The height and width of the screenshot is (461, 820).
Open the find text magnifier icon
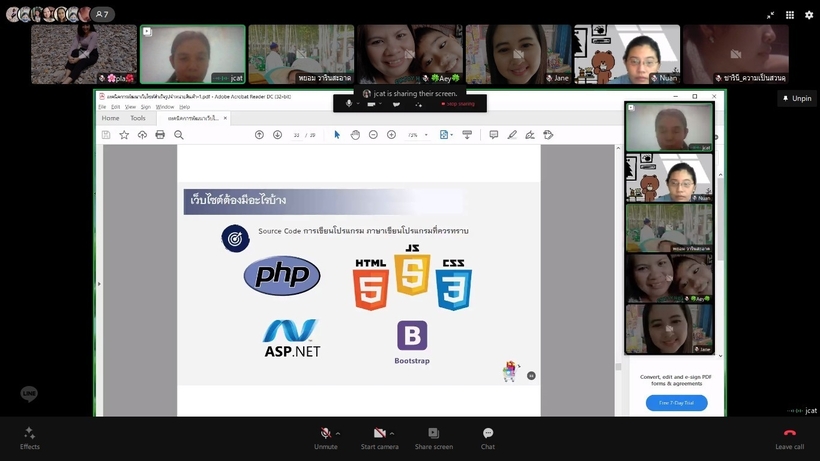click(x=179, y=135)
